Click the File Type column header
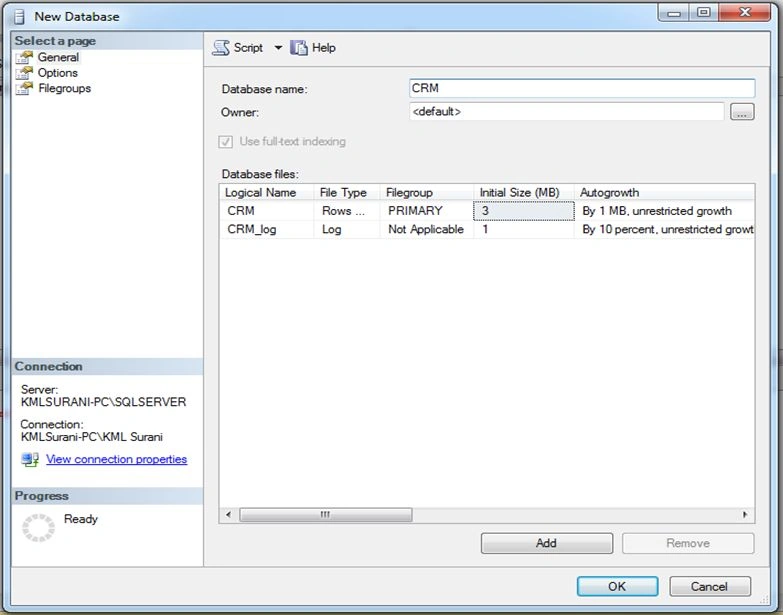Viewport: 783px width, 615px height. [x=347, y=193]
